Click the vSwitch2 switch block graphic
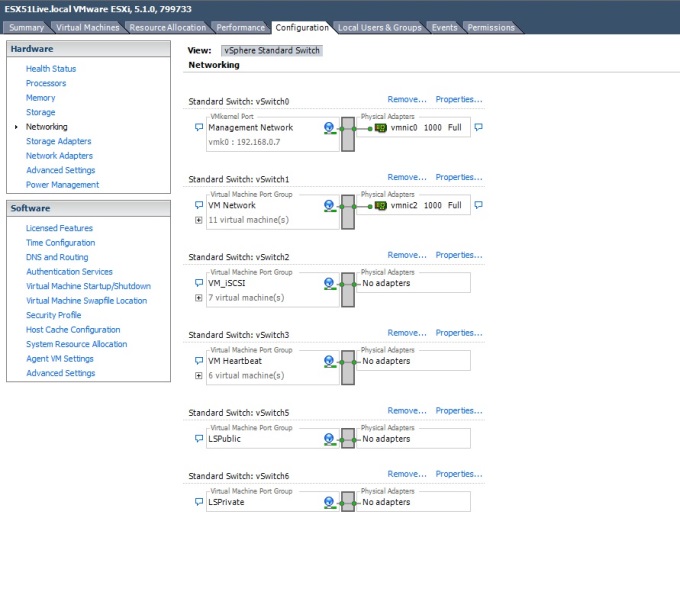 pos(348,290)
